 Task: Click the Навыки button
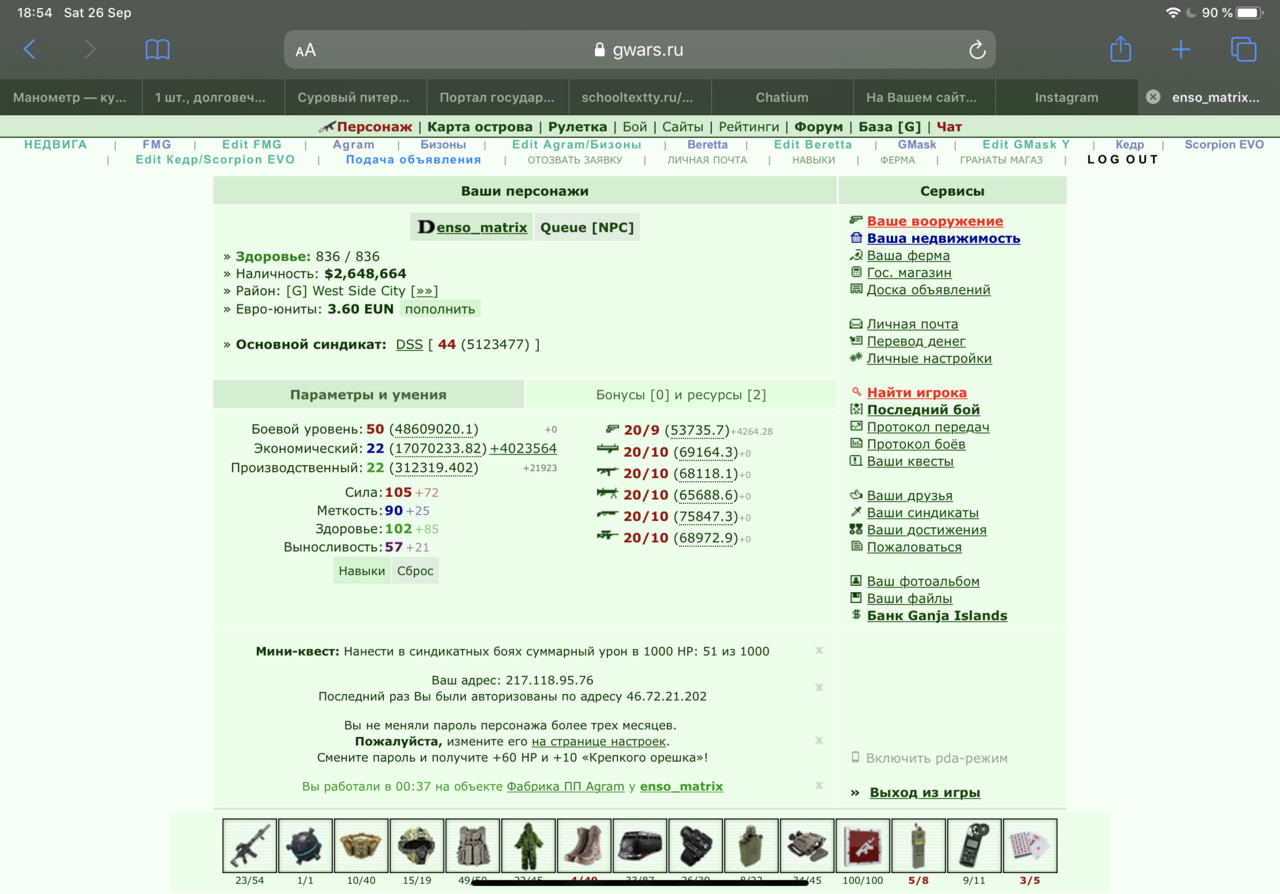pos(362,571)
